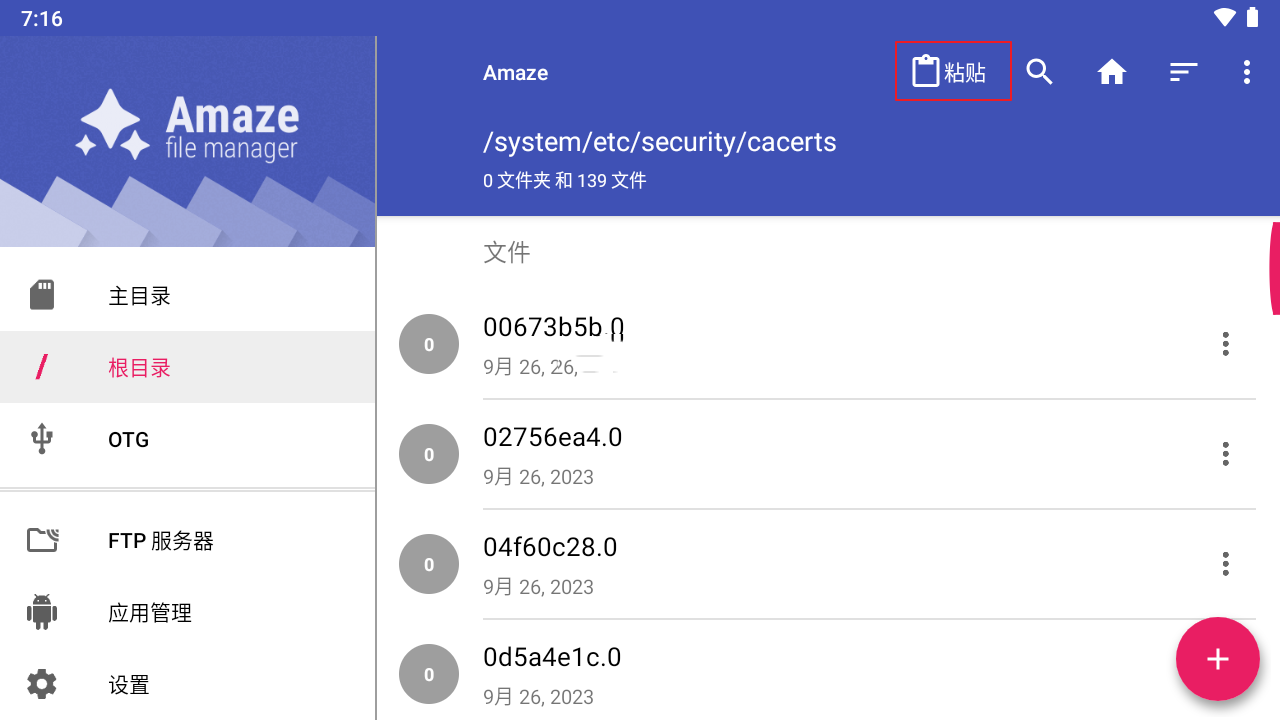Click the /system/etc/security/cacerts path bar

[660, 142]
